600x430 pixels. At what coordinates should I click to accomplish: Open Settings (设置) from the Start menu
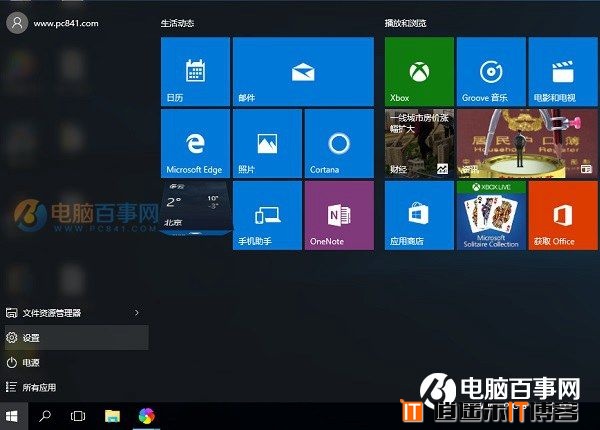(x=74, y=338)
